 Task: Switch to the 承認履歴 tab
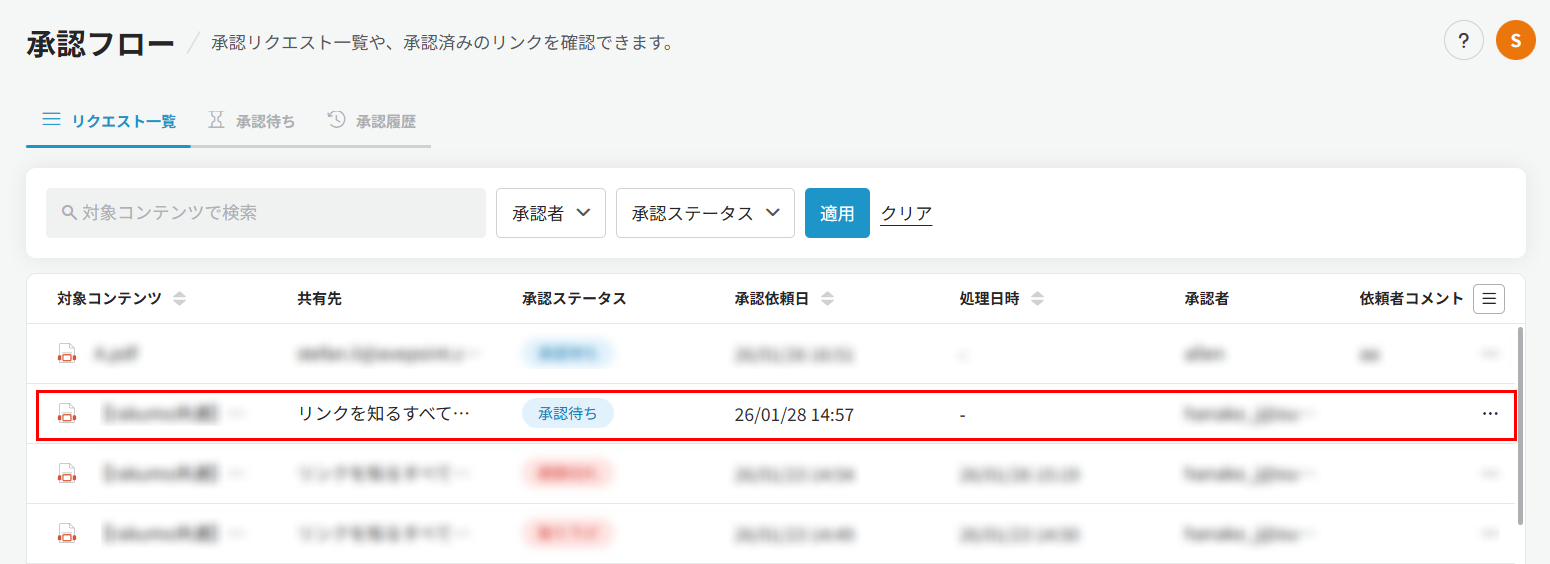(371, 121)
